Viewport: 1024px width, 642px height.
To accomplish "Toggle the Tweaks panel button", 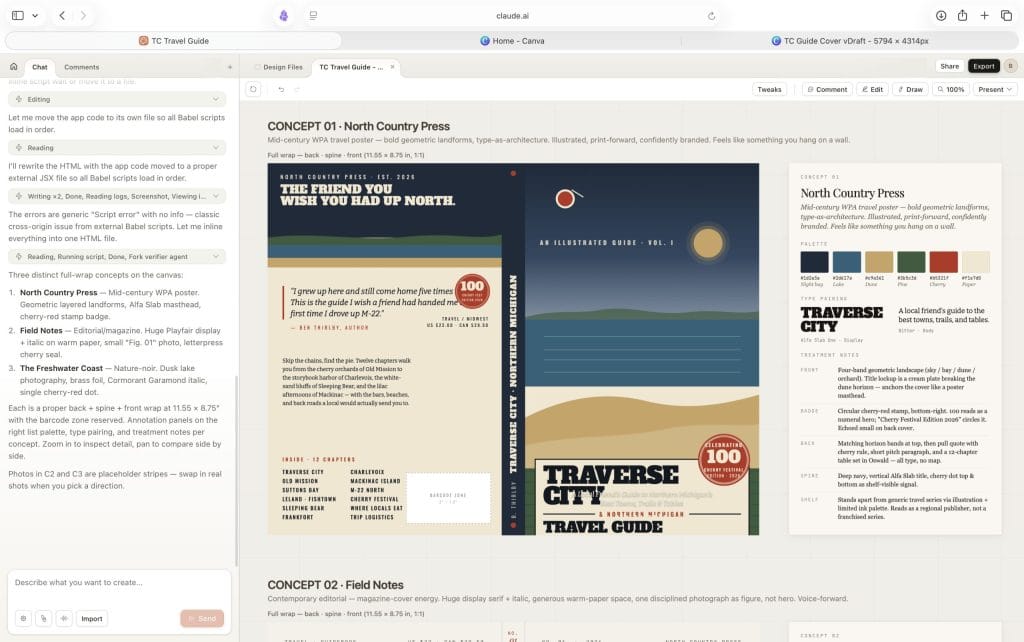I will point(769,89).
